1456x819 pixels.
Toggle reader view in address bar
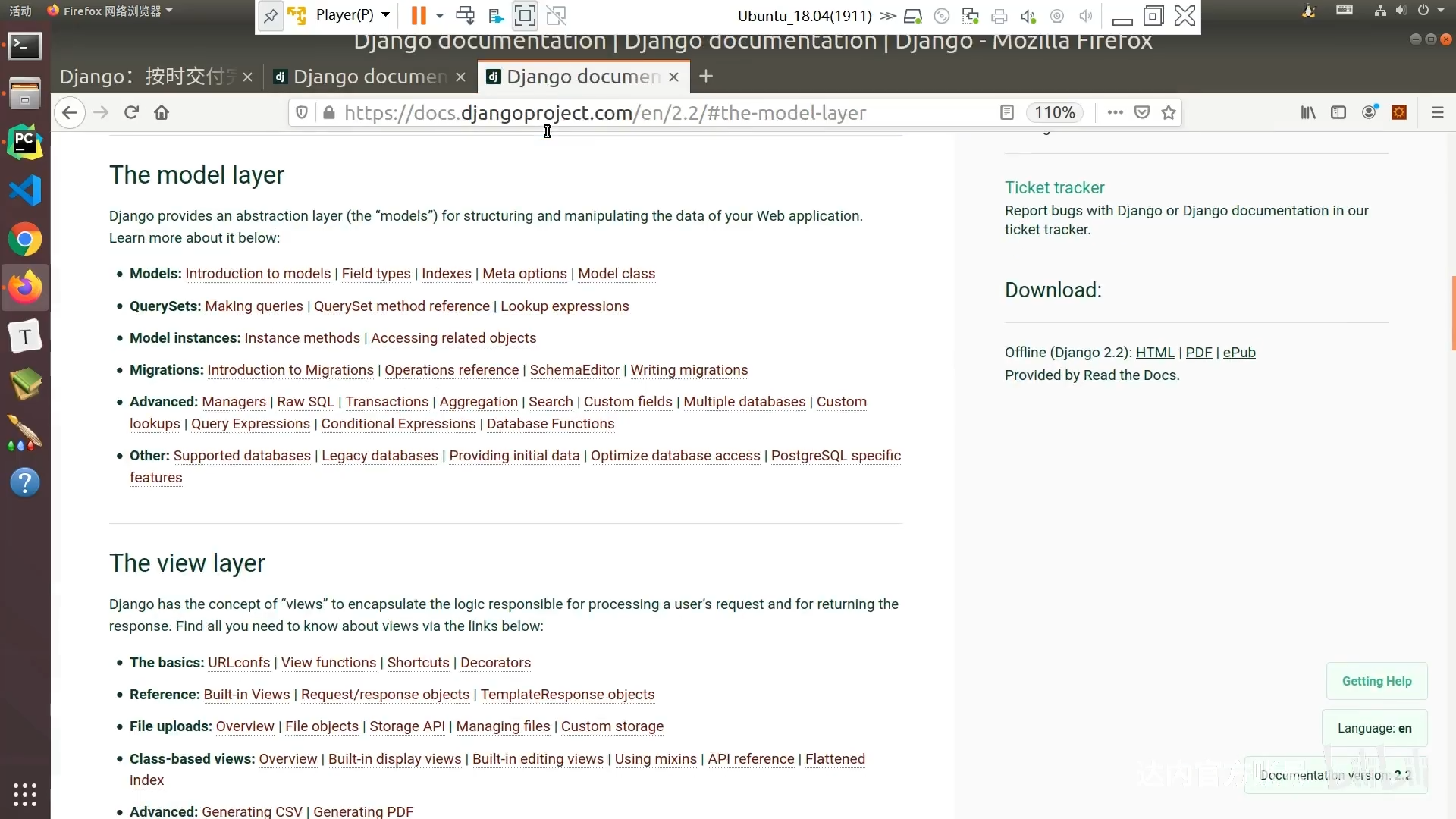point(1007,112)
